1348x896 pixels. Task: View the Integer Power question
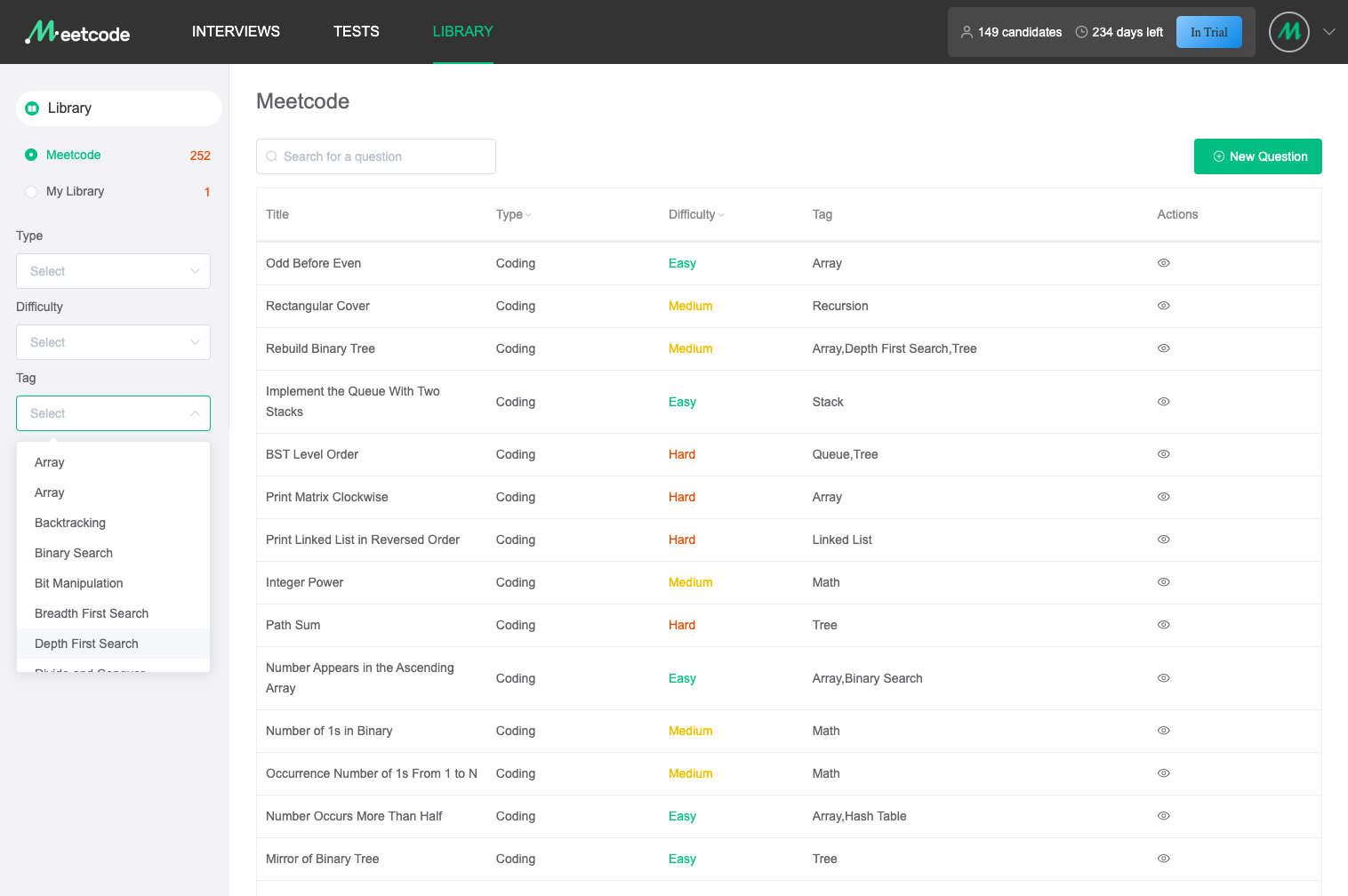pos(1163,582)
